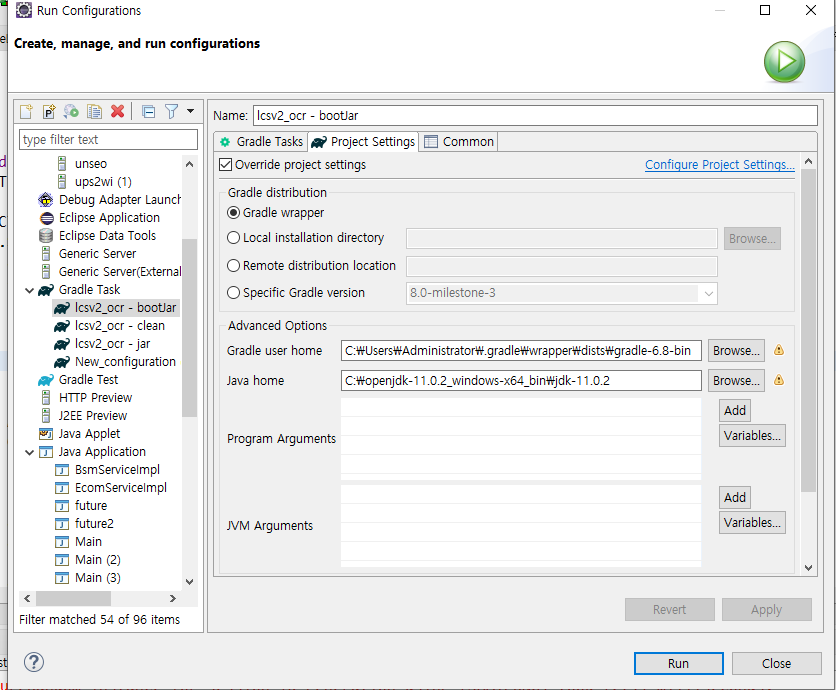836x690 pixels.
Task: Click the filter launch configurations icon
Action: (172, 111)
